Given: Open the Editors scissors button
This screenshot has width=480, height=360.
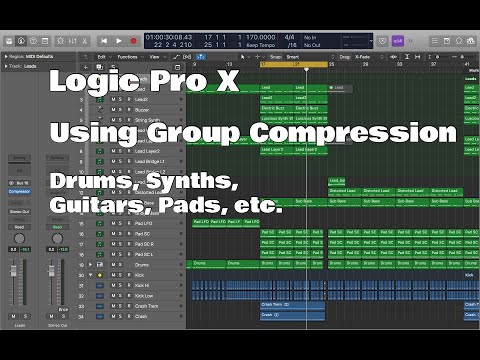Looking at the screenshot, I should [84, 41].
